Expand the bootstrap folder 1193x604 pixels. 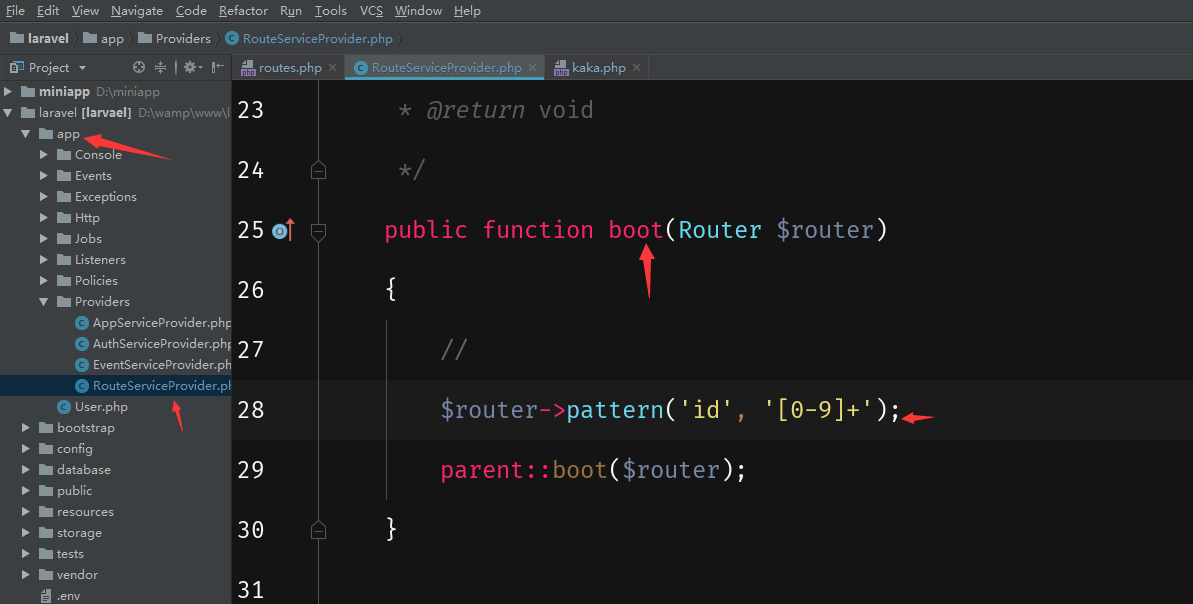[26, 428]
